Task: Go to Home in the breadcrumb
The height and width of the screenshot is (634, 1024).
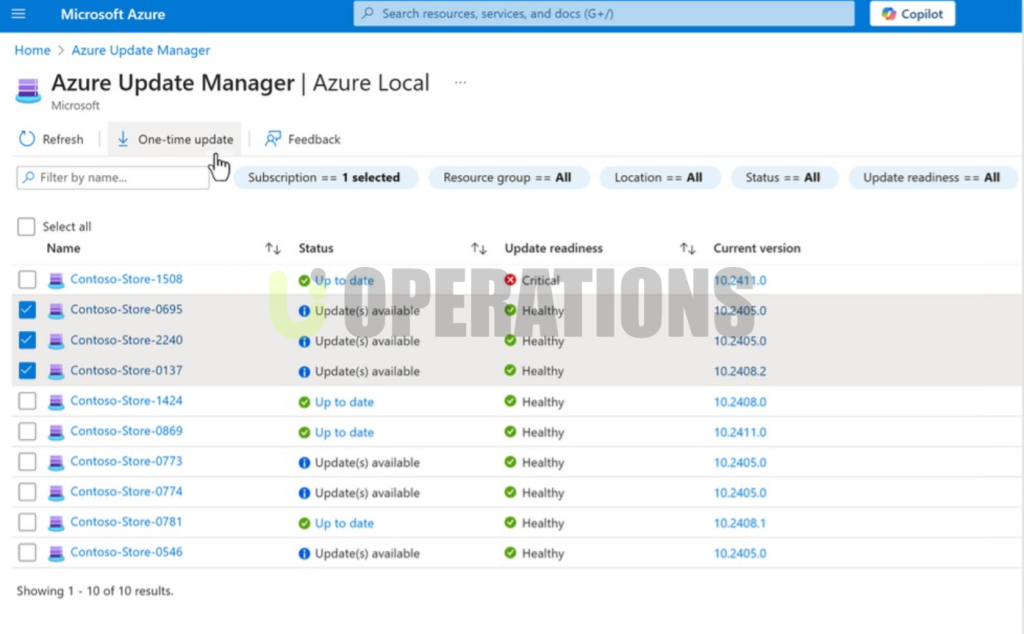Action: (33, 50)
